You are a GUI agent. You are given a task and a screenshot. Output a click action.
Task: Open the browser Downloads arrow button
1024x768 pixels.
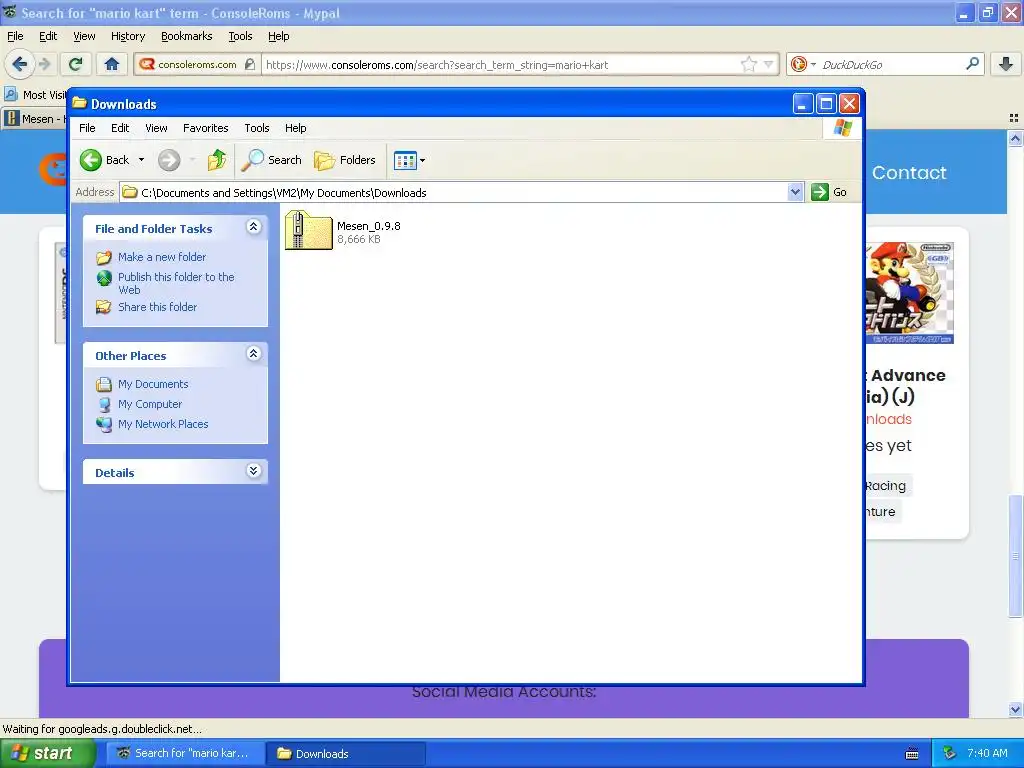[x=1006, y=64]
